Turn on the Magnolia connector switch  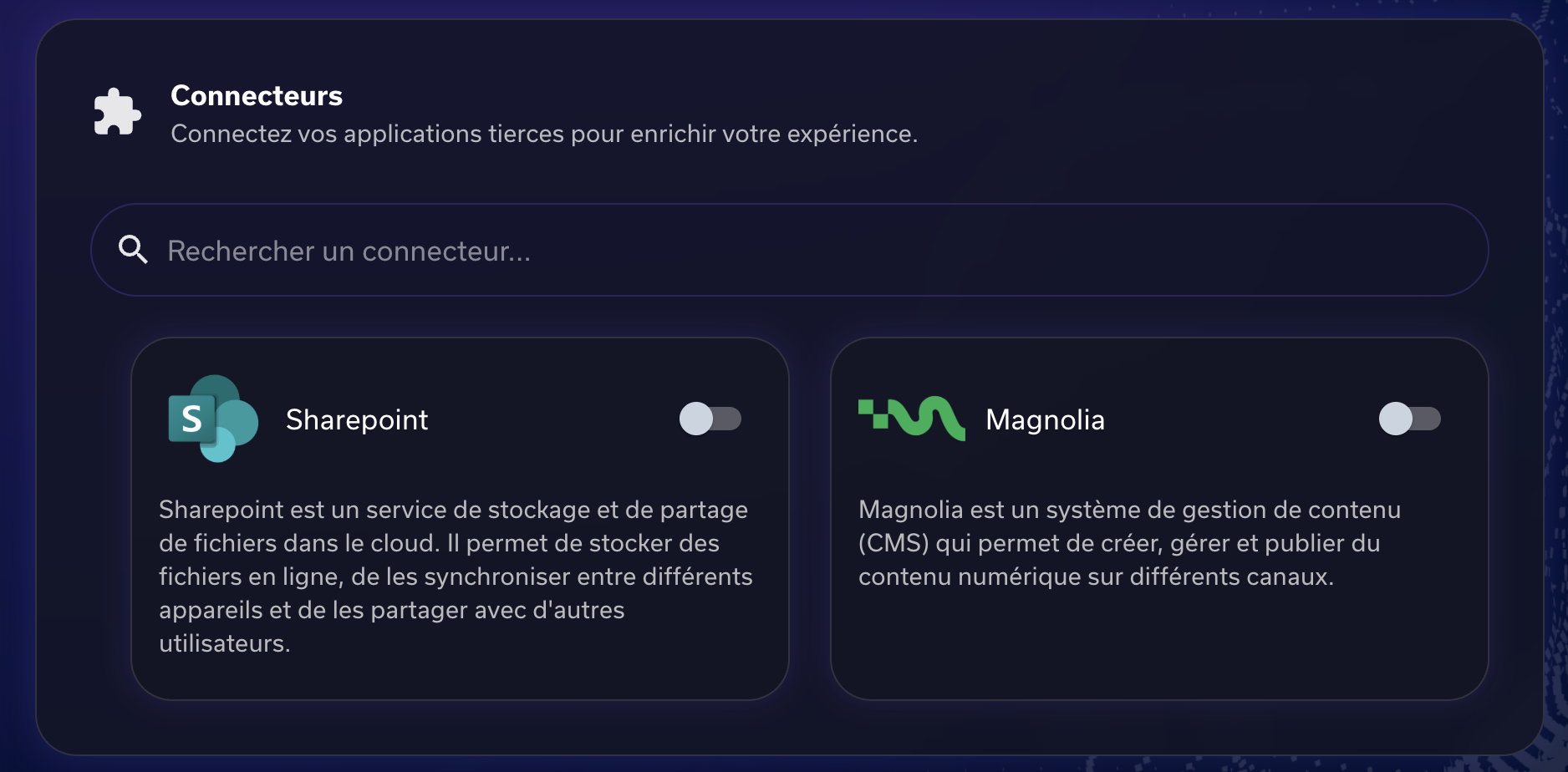(1410, 419)
